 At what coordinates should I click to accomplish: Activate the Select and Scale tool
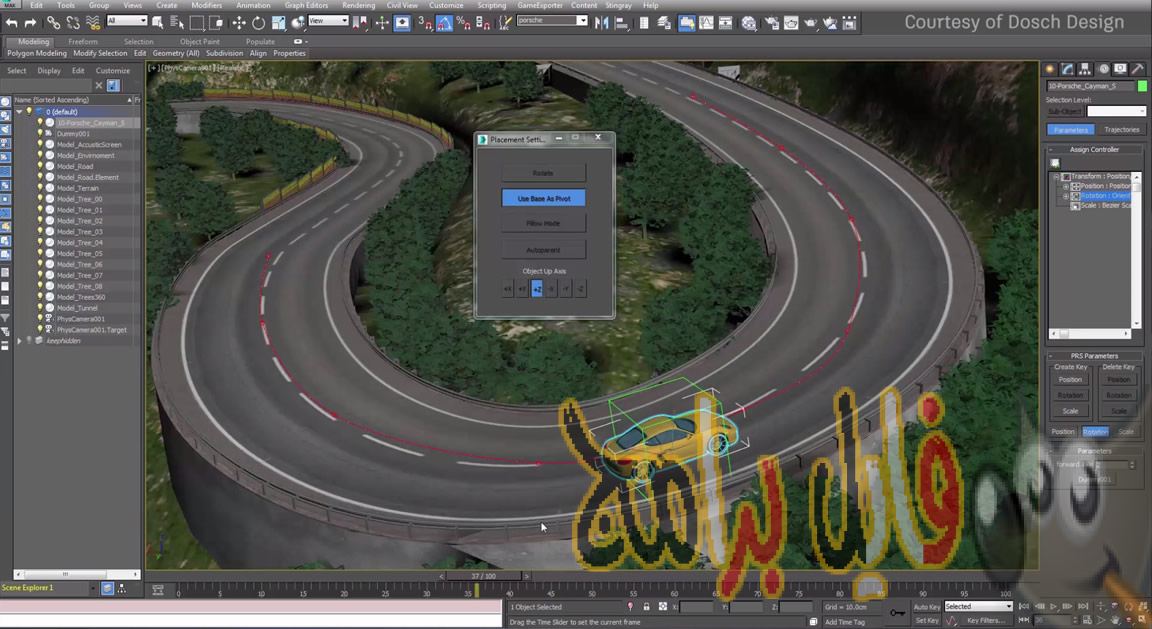[278, 23]
